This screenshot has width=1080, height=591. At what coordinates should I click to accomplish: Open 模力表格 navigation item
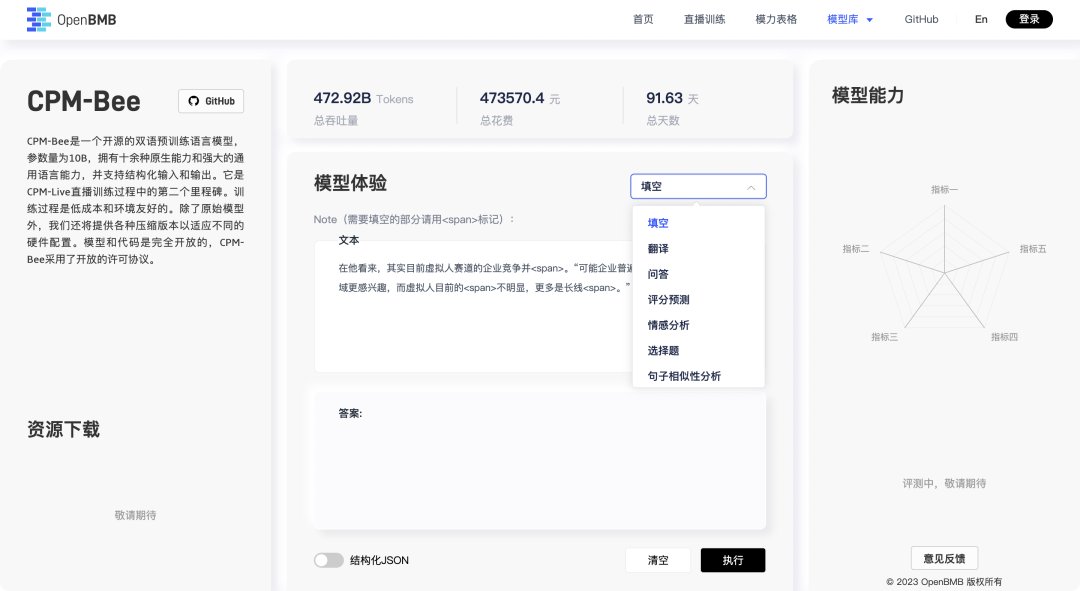click(776, 19)
